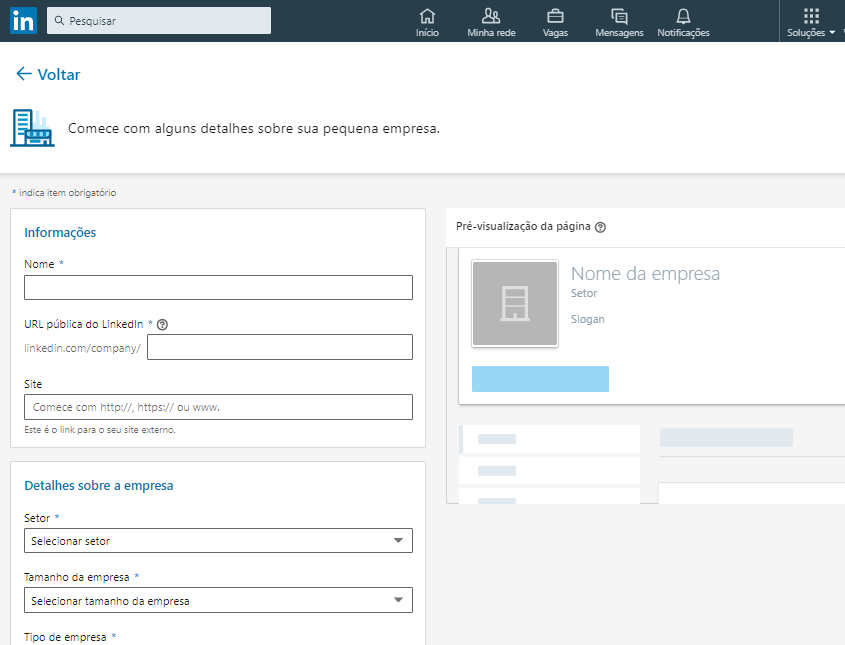Click the Setor text in preview card
Screen dimensions: 845x645
[x=584, y=293]
